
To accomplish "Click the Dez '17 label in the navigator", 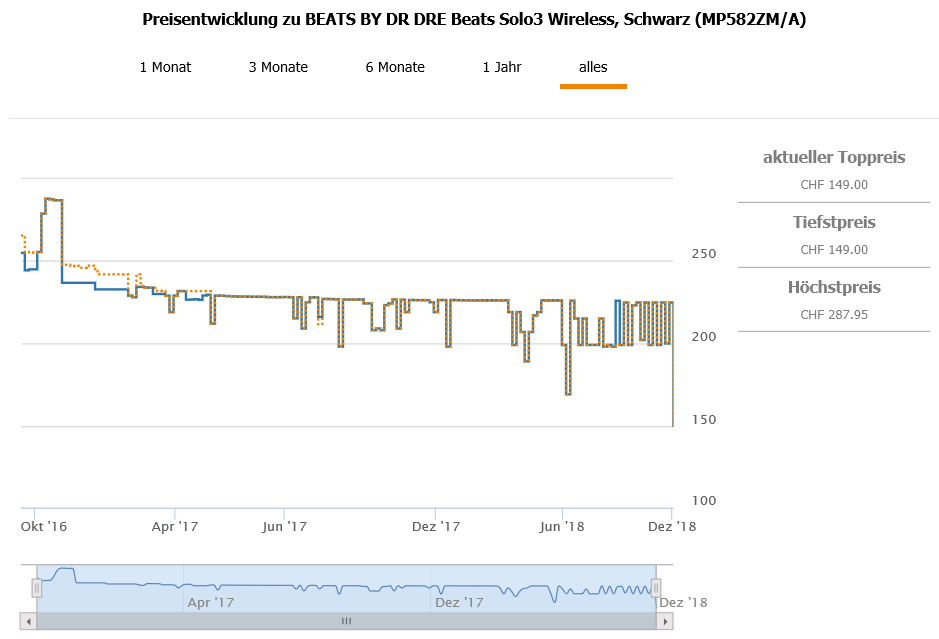I will point(459,602).
